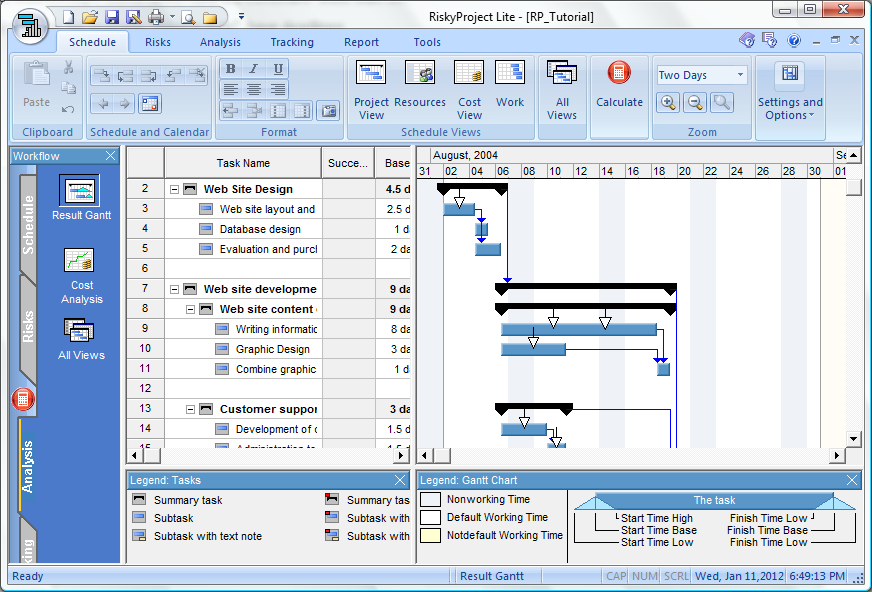Image resolution: width=872 pixels, height=592 pixels.
Task: Save the project with the floppy icon
Action: (x=112, y=17)
